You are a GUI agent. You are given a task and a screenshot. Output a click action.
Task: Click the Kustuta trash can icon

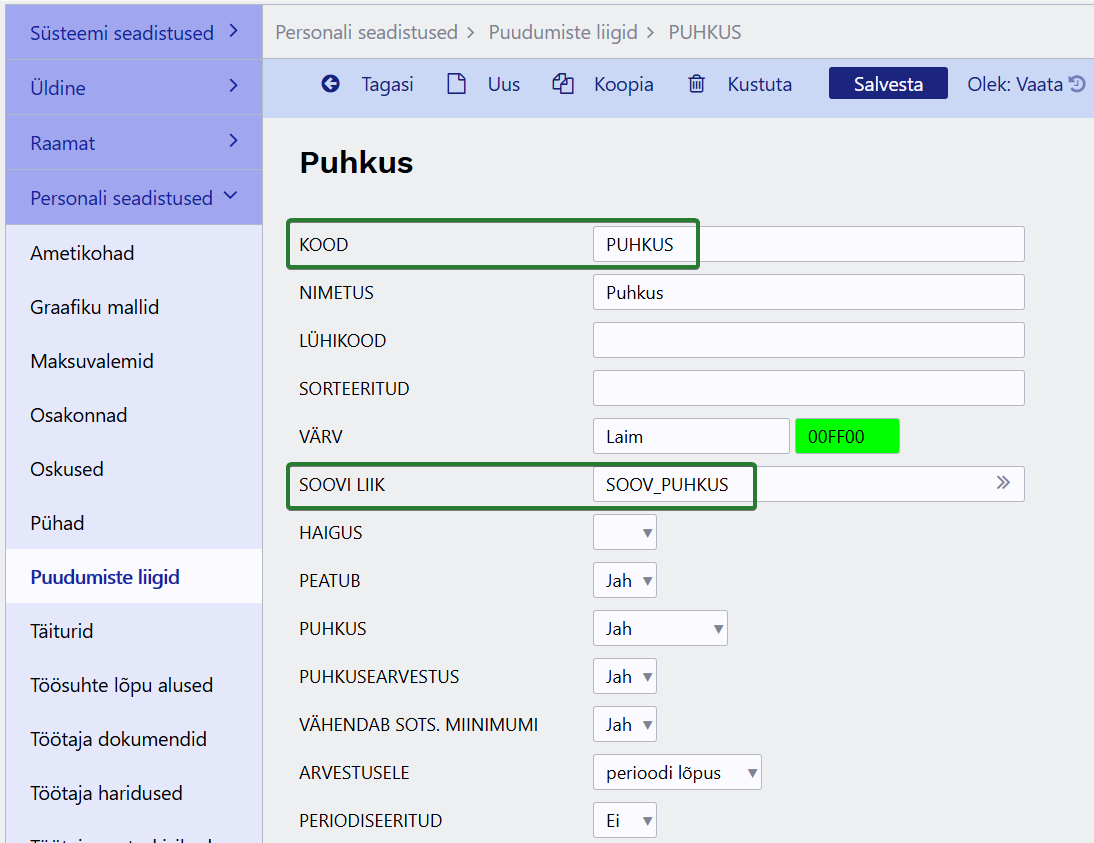(697, 84)
